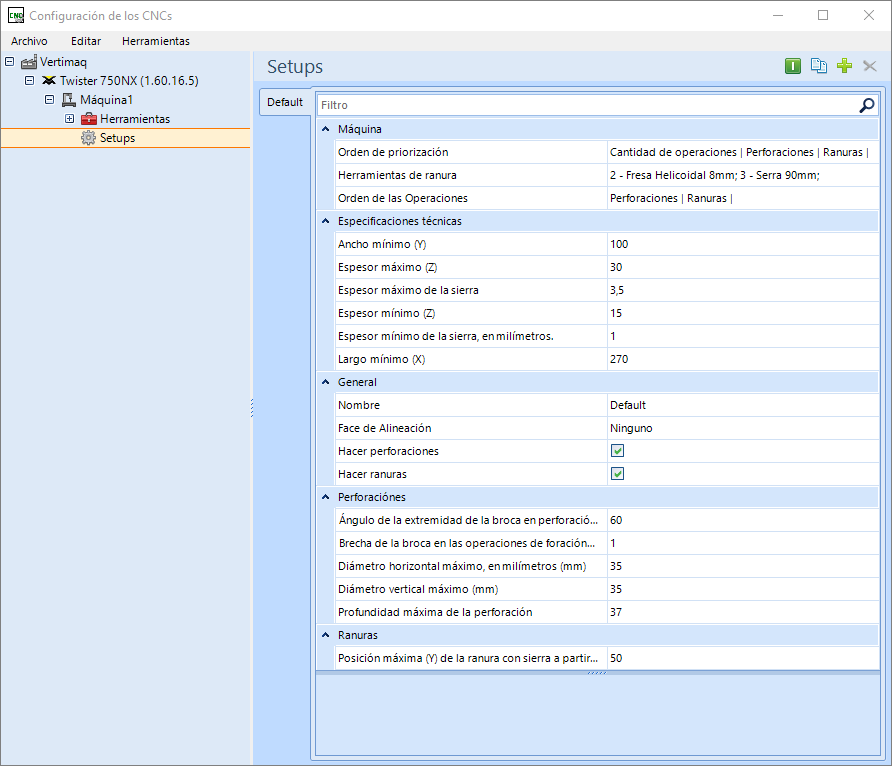Viewport: 892px width, 766px height.
Task: Select the Twister 750NX machine icon
Action: (x=49, y=80)
